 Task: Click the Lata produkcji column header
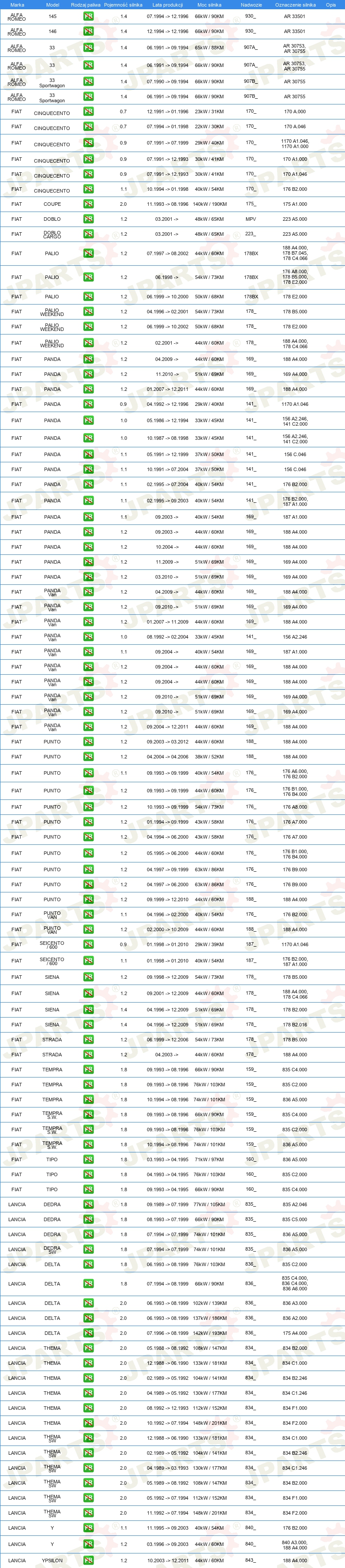point(168,5)
